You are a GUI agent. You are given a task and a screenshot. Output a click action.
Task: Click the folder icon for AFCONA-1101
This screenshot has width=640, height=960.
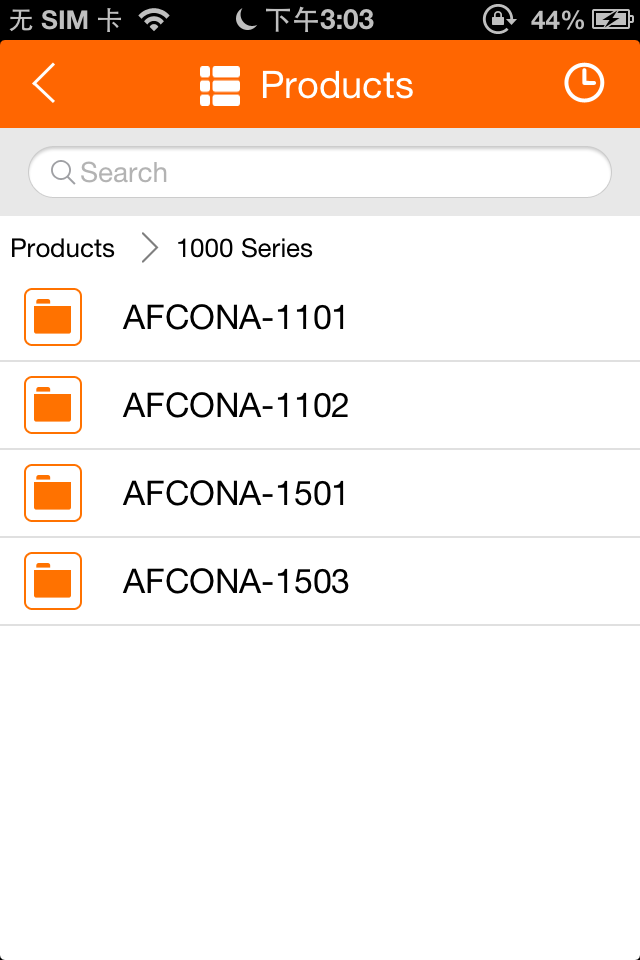point(53,317)
